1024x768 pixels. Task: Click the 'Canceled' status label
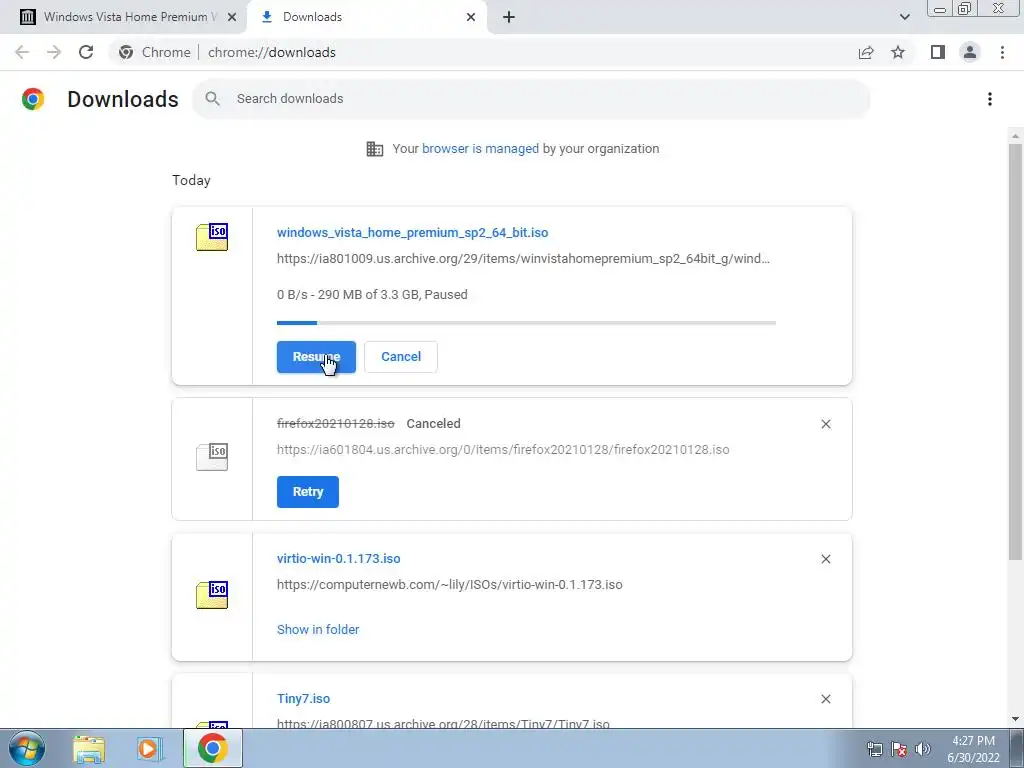coord(433,424)
